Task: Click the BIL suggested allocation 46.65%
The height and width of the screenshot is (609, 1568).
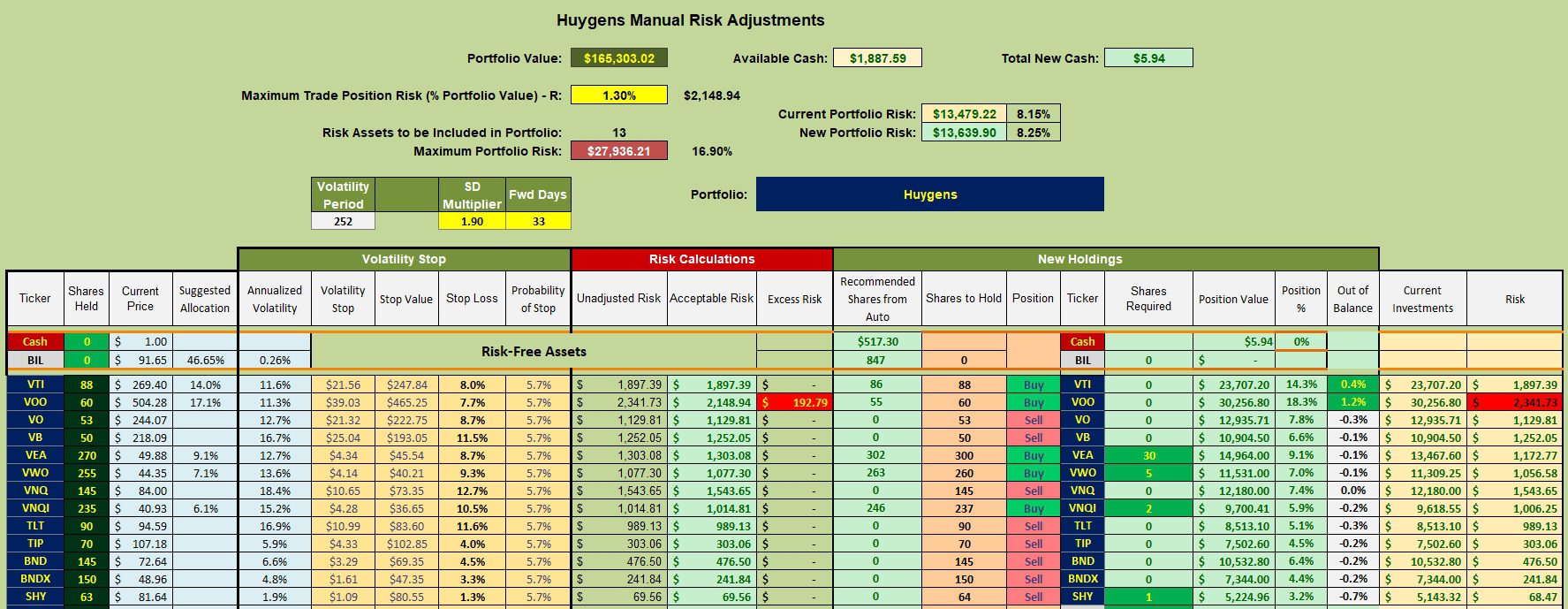Action: click(x=205, y=360)
